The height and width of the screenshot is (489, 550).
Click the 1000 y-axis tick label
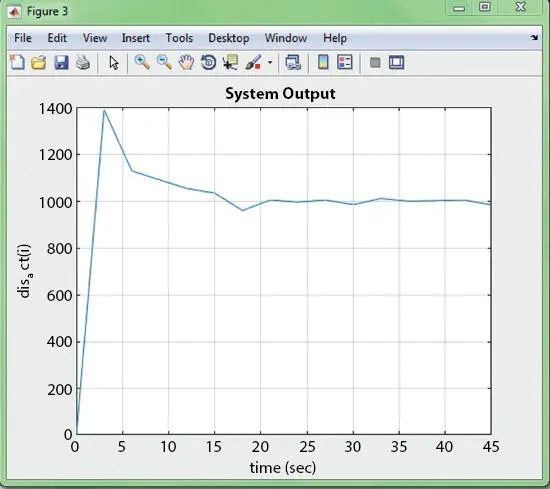pos(55,202)
